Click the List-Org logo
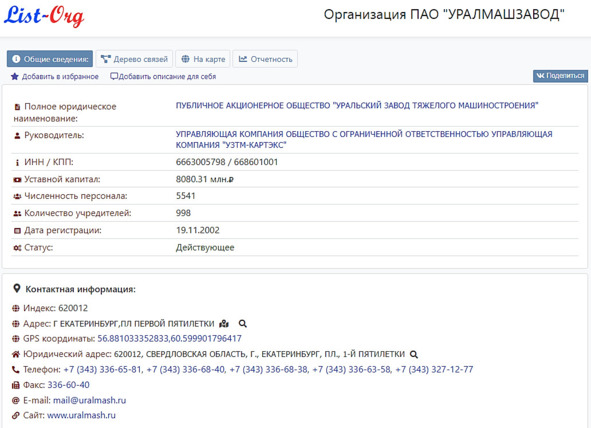Screen dimensions: 591x428 coord(44,16)
